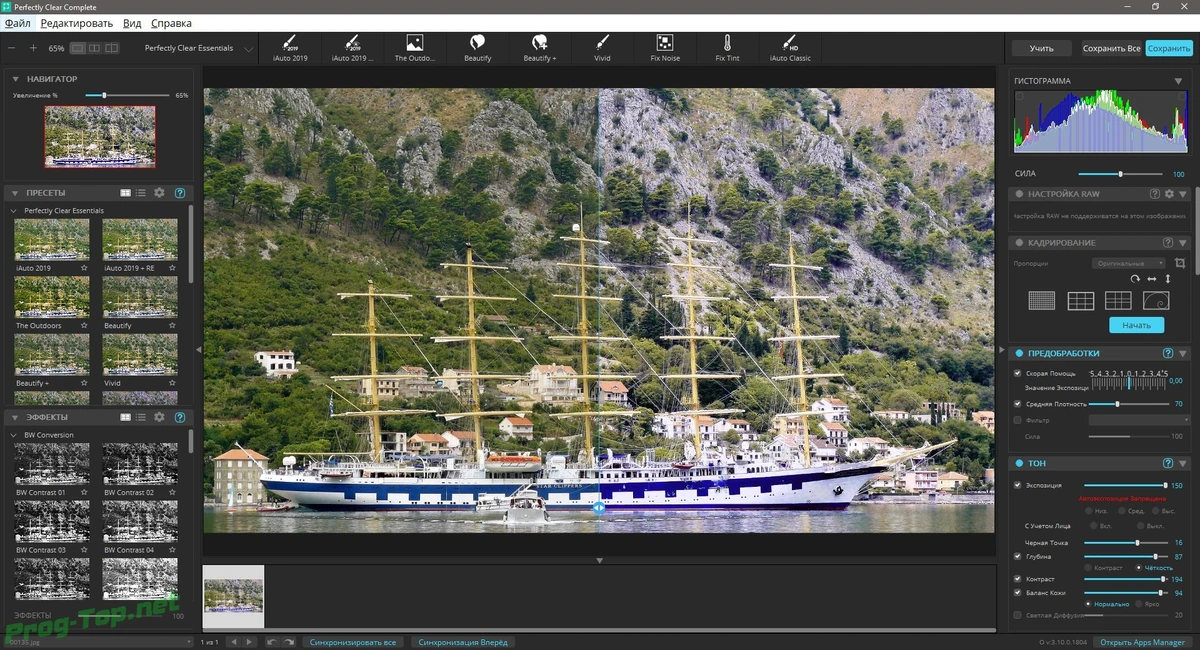The image size is (1200, 650).
Task: Flip the image vertically
Action: tap(1168, 279)
